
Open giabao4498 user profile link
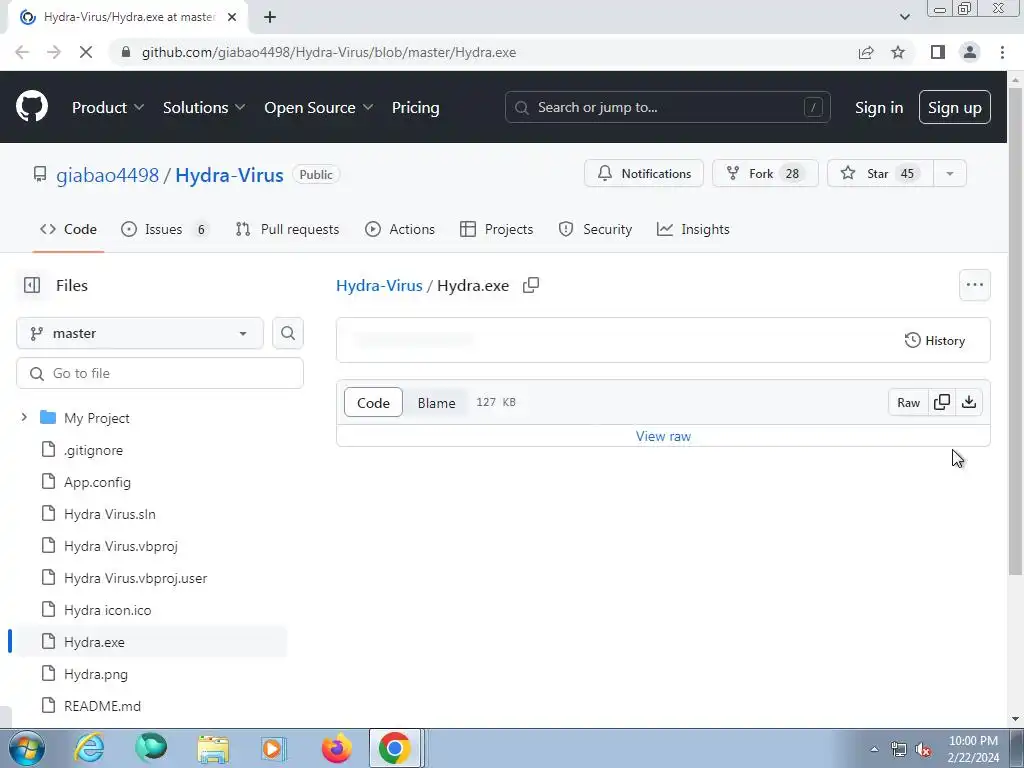click(x=107, y=175)
